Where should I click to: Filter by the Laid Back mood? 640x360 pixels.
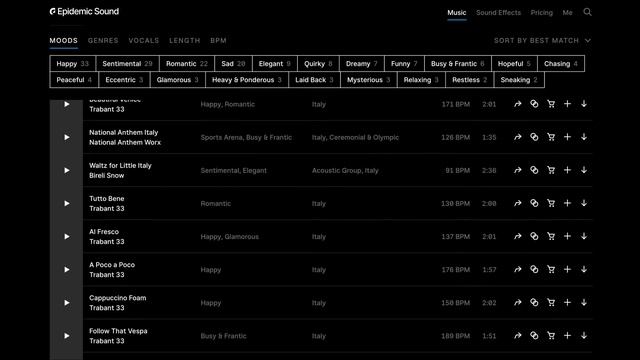coord(314,80)
